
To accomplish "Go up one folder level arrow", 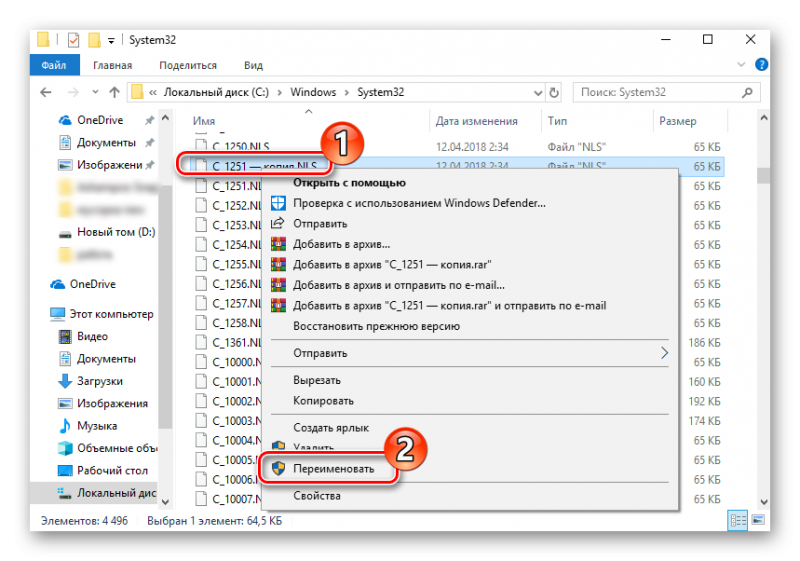I will coord(114,92).
